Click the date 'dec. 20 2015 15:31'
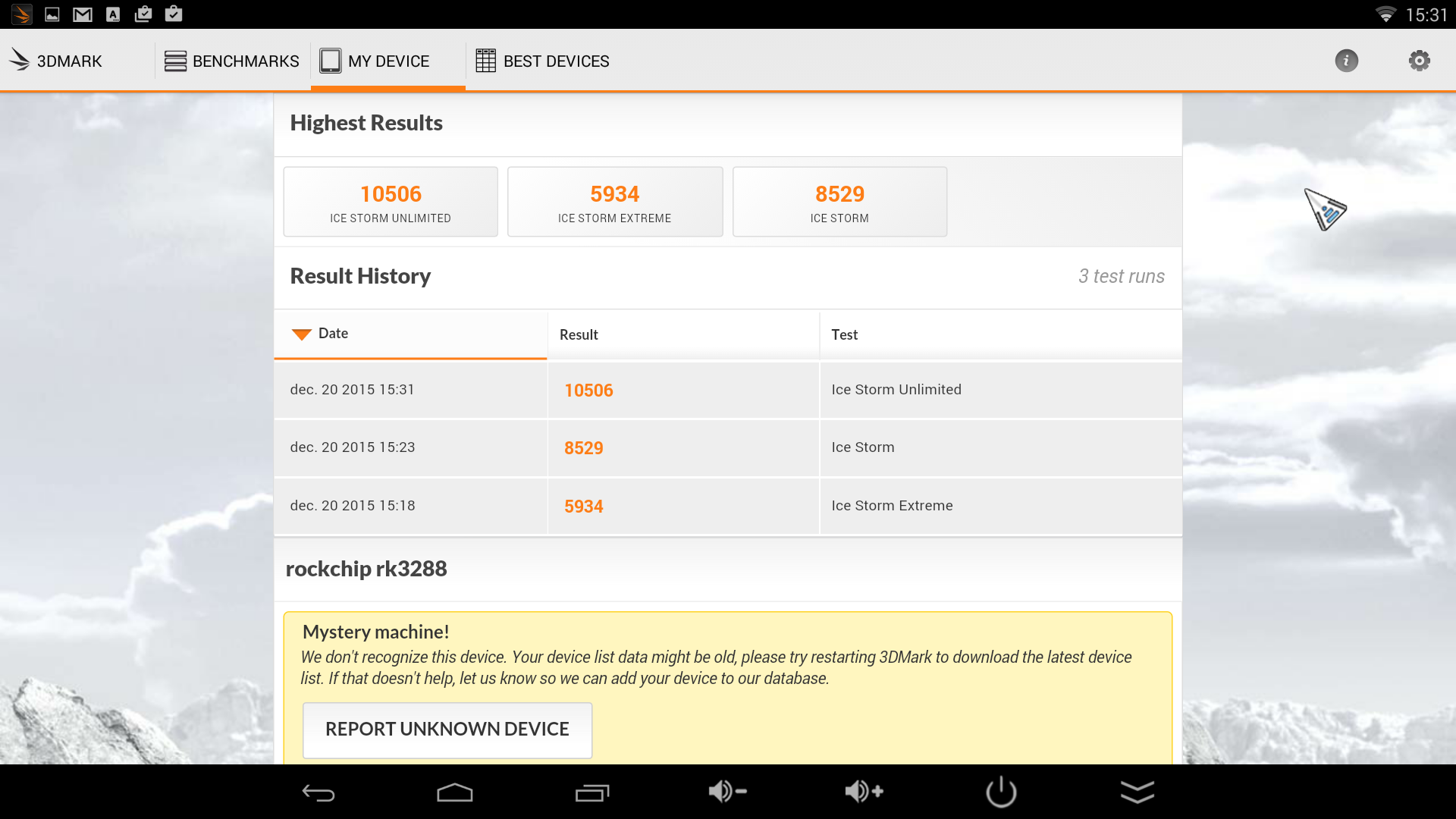The width and height of the screenshot is (1456, 819). coord(352,390)
